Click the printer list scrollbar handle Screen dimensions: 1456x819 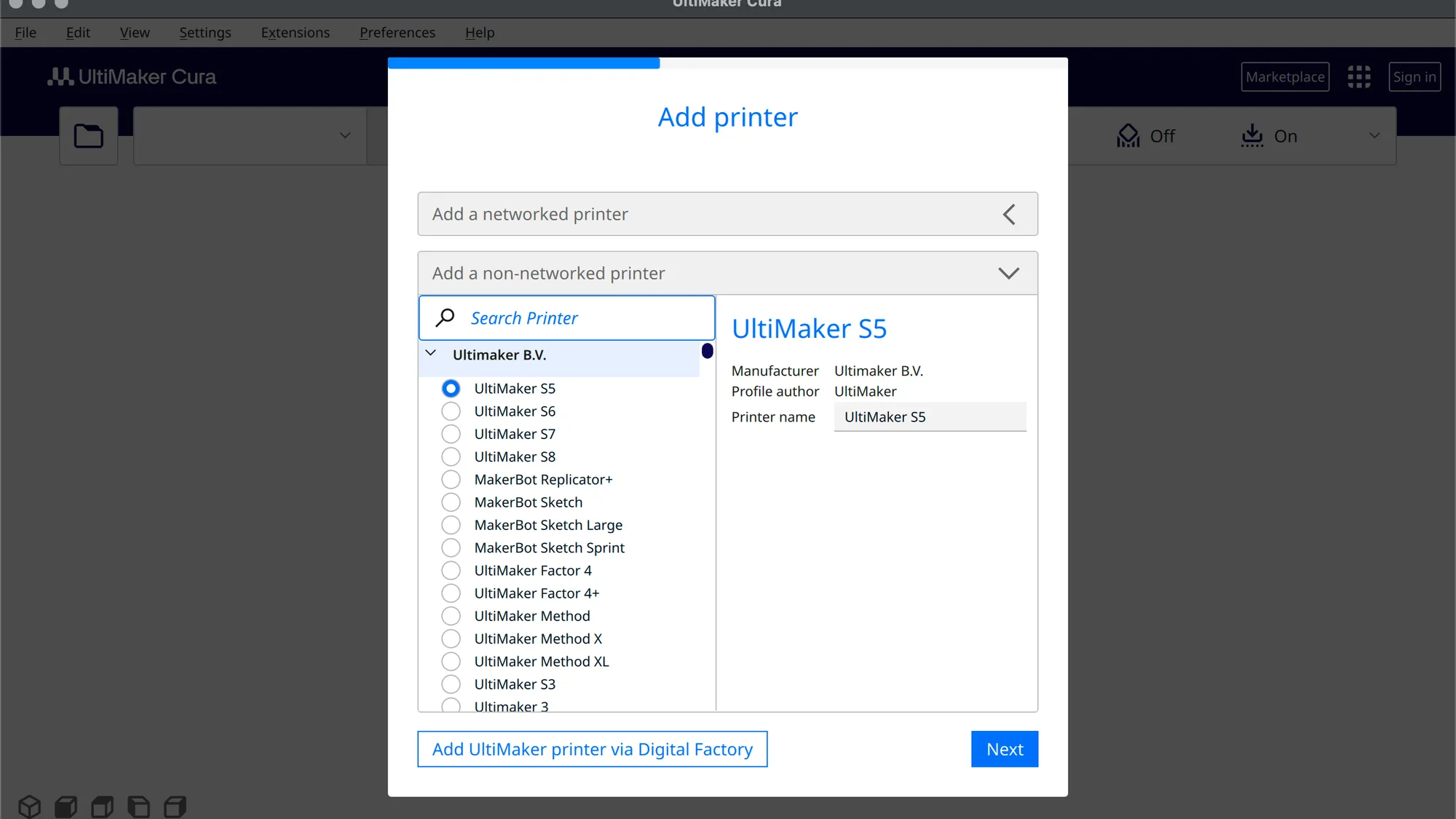[x=707, y=351]
